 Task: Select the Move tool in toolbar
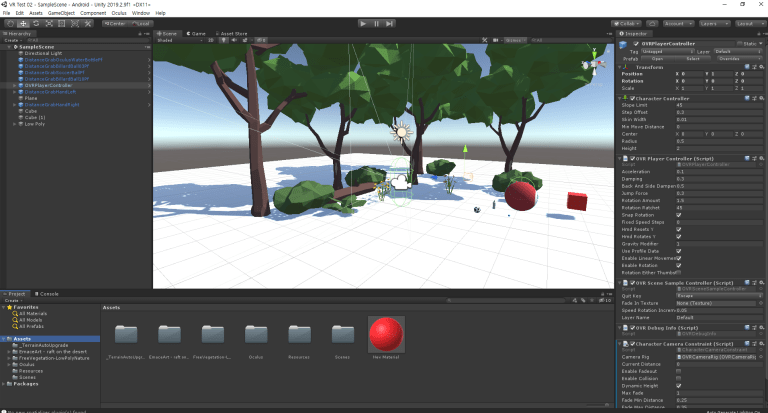click(x=22, y=22)
